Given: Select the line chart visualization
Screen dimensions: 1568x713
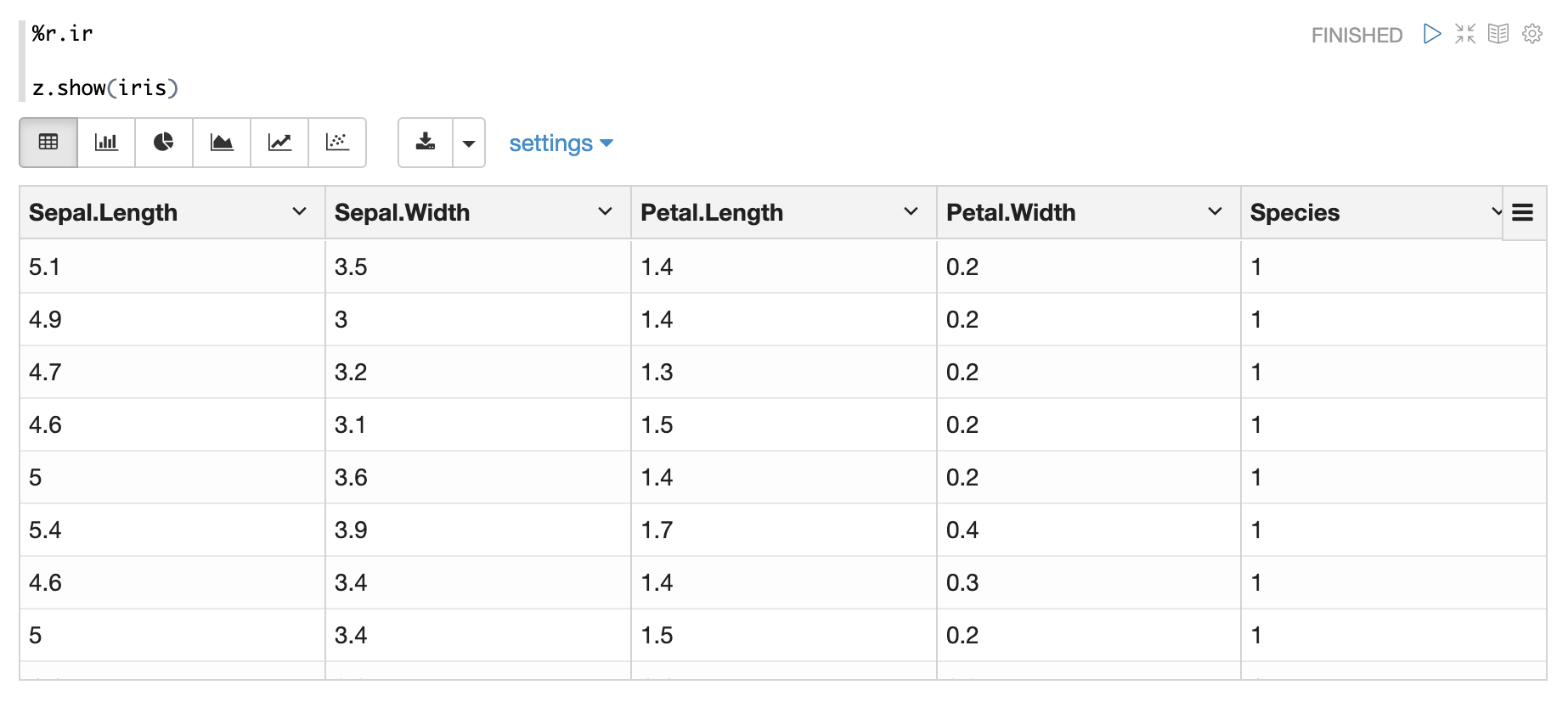Looking at the screenshot, I should tap(279, 143).
